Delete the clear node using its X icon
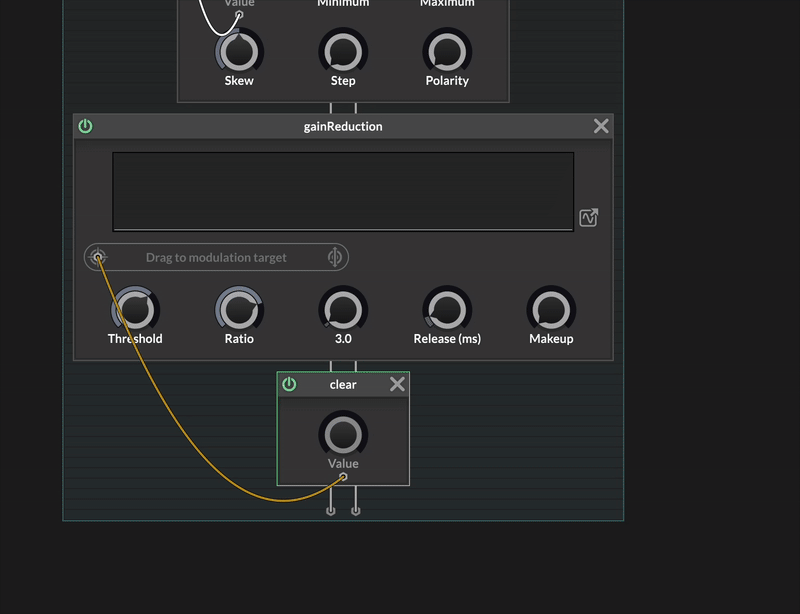 [397, 384]
